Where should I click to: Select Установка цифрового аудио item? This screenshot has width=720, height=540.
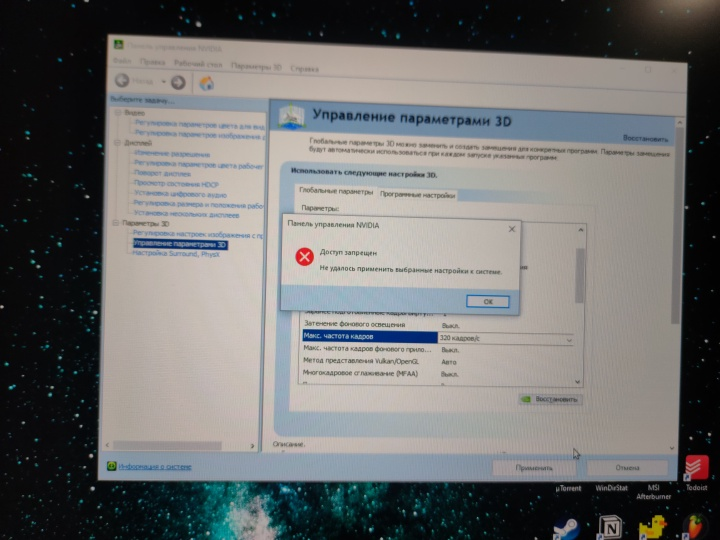180,194
